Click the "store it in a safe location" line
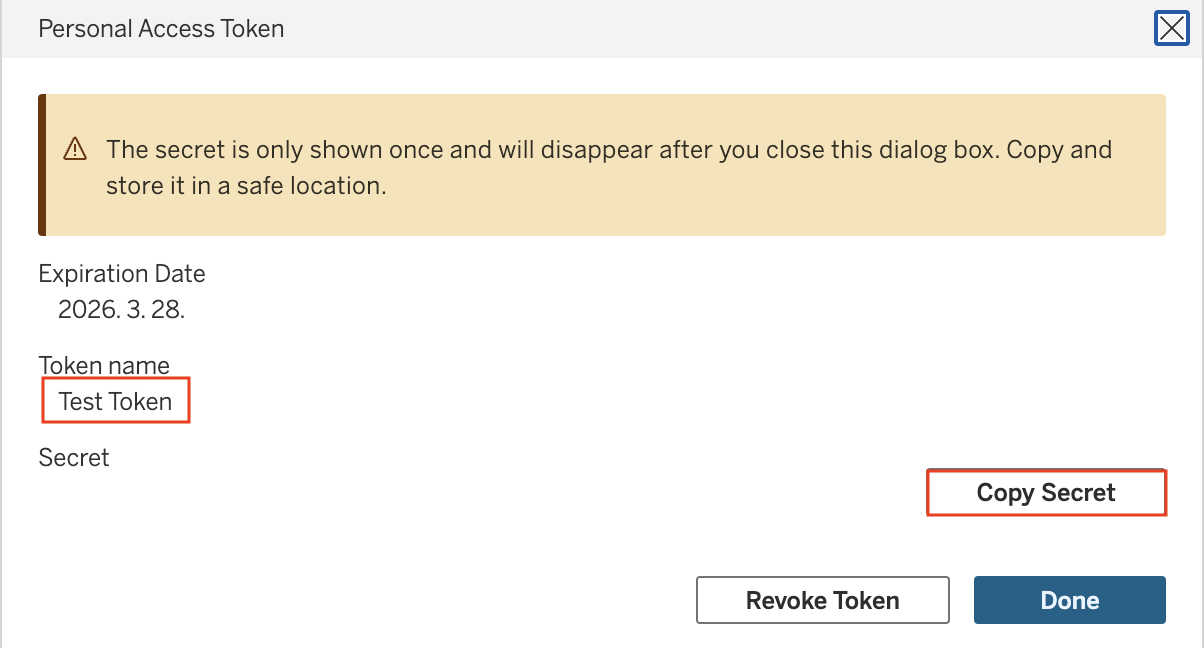1204x648 pixels. [246, 186]
